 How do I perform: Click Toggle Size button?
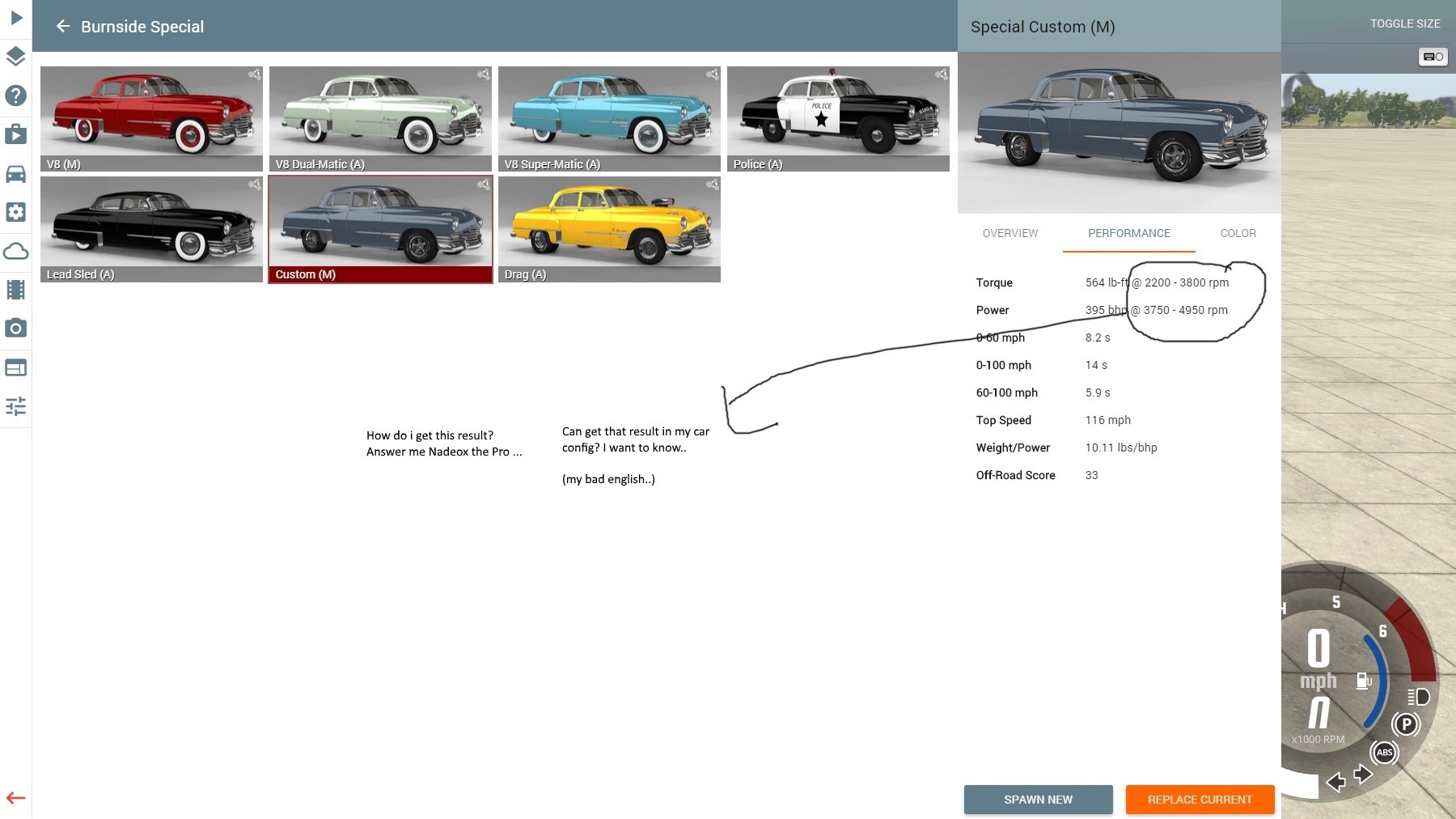(x=1405, y=23)
